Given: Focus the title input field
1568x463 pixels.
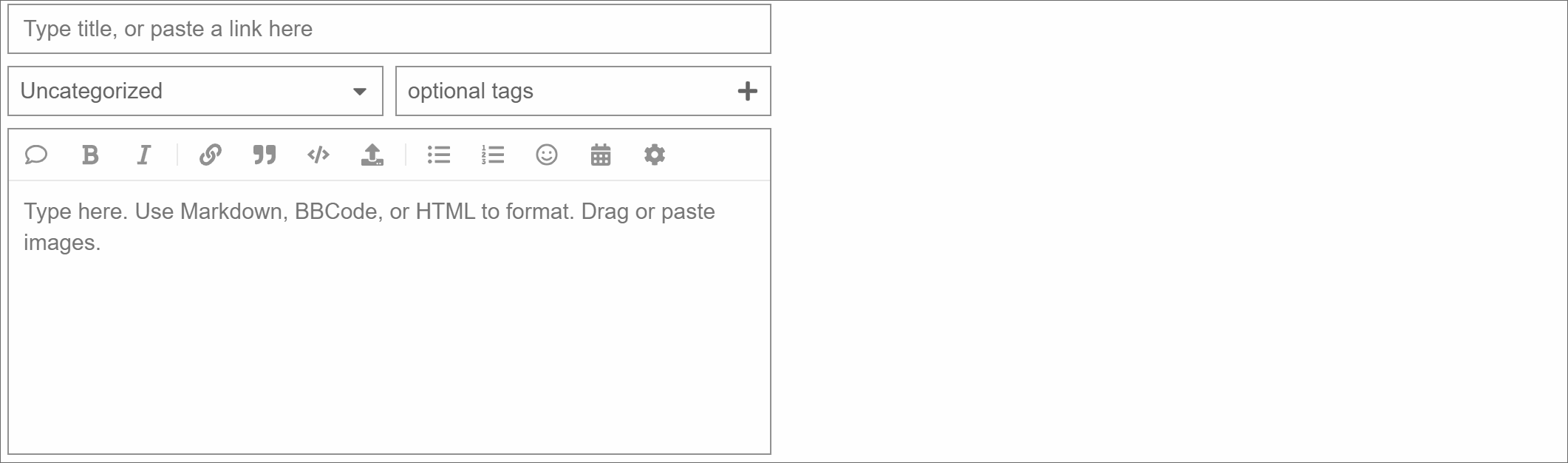Looking at the screenshot, I should [389, 29].
